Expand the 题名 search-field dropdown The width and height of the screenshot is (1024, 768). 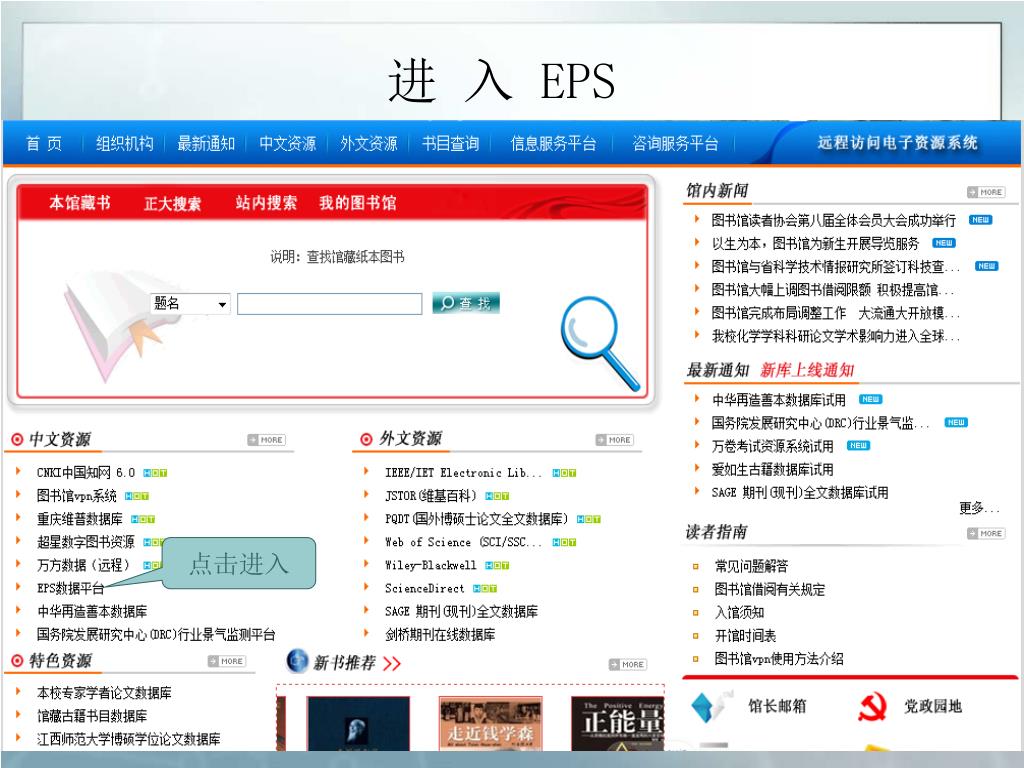pyautogui.click(x=190, y=304)
